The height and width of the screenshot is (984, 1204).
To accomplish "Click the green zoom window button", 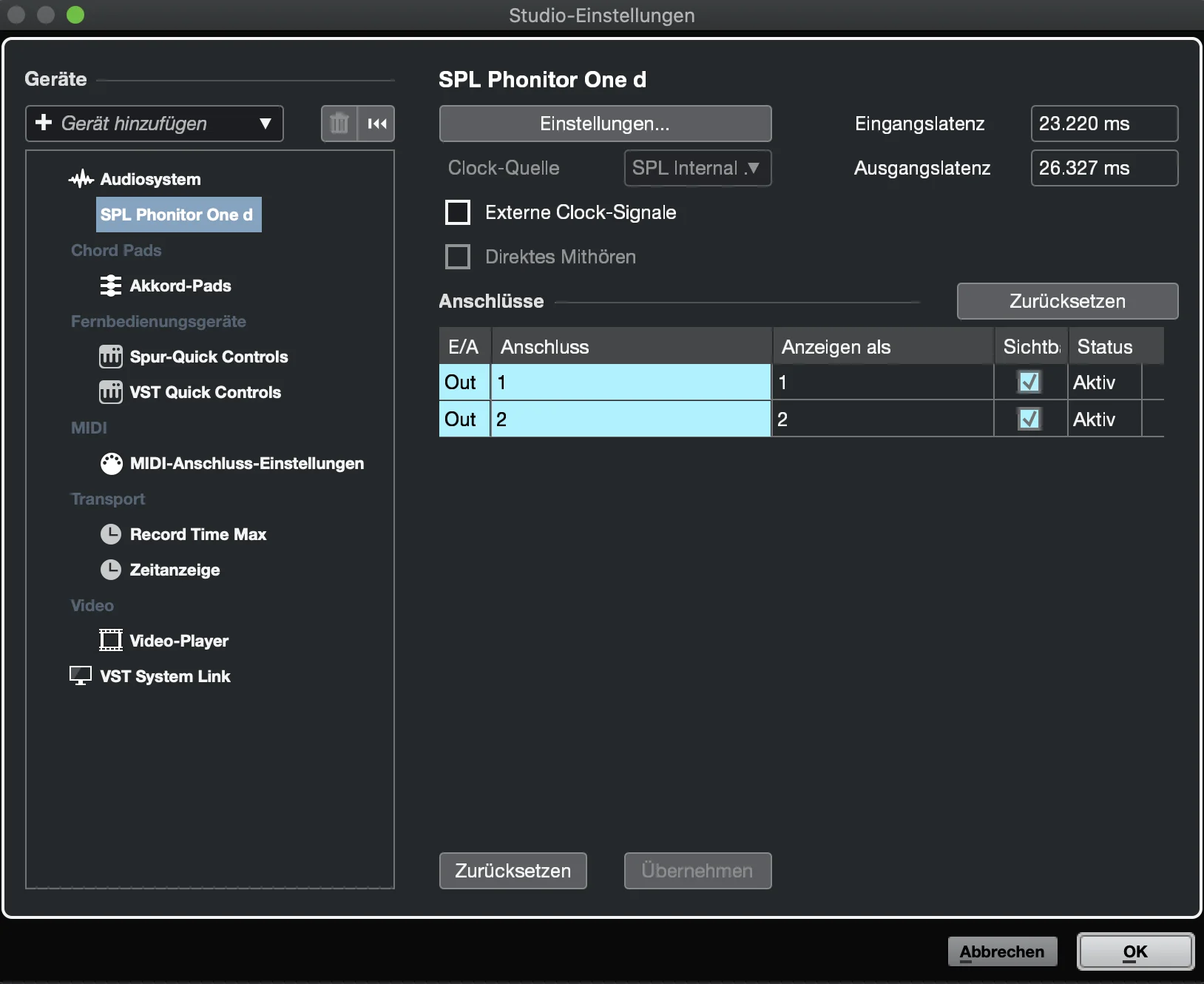I will click(x=75, y=15).
